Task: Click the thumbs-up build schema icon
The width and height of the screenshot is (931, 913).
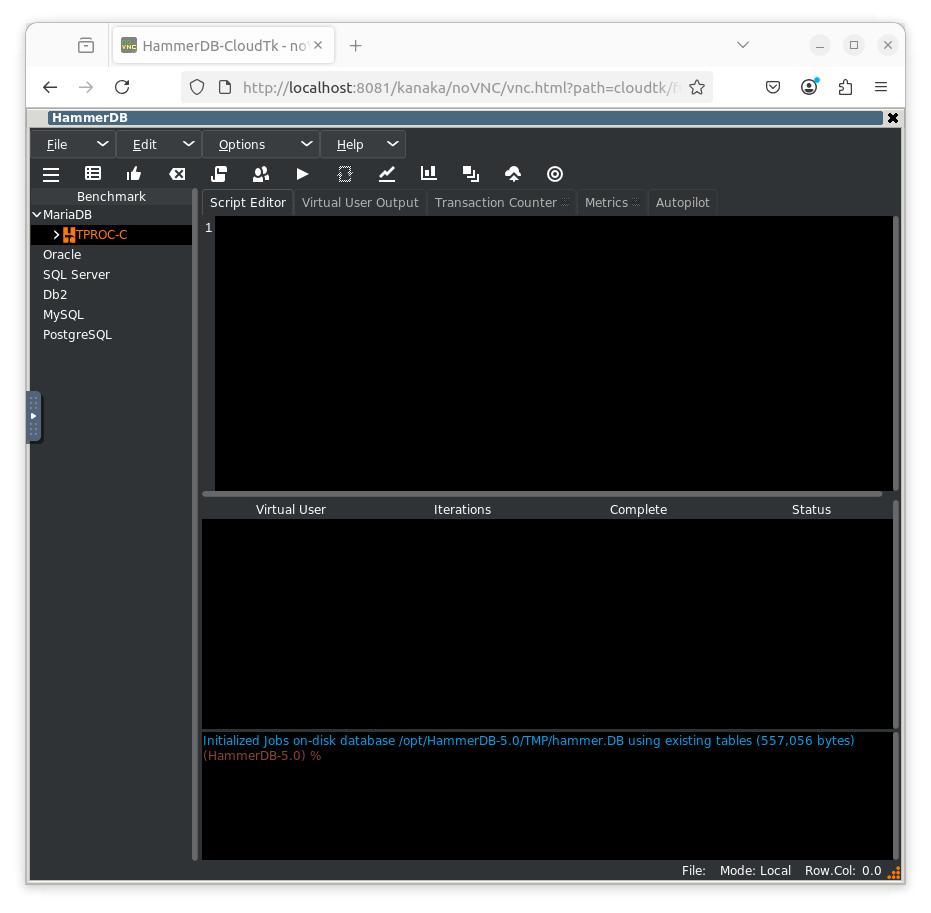Action: tap(134, 174)
